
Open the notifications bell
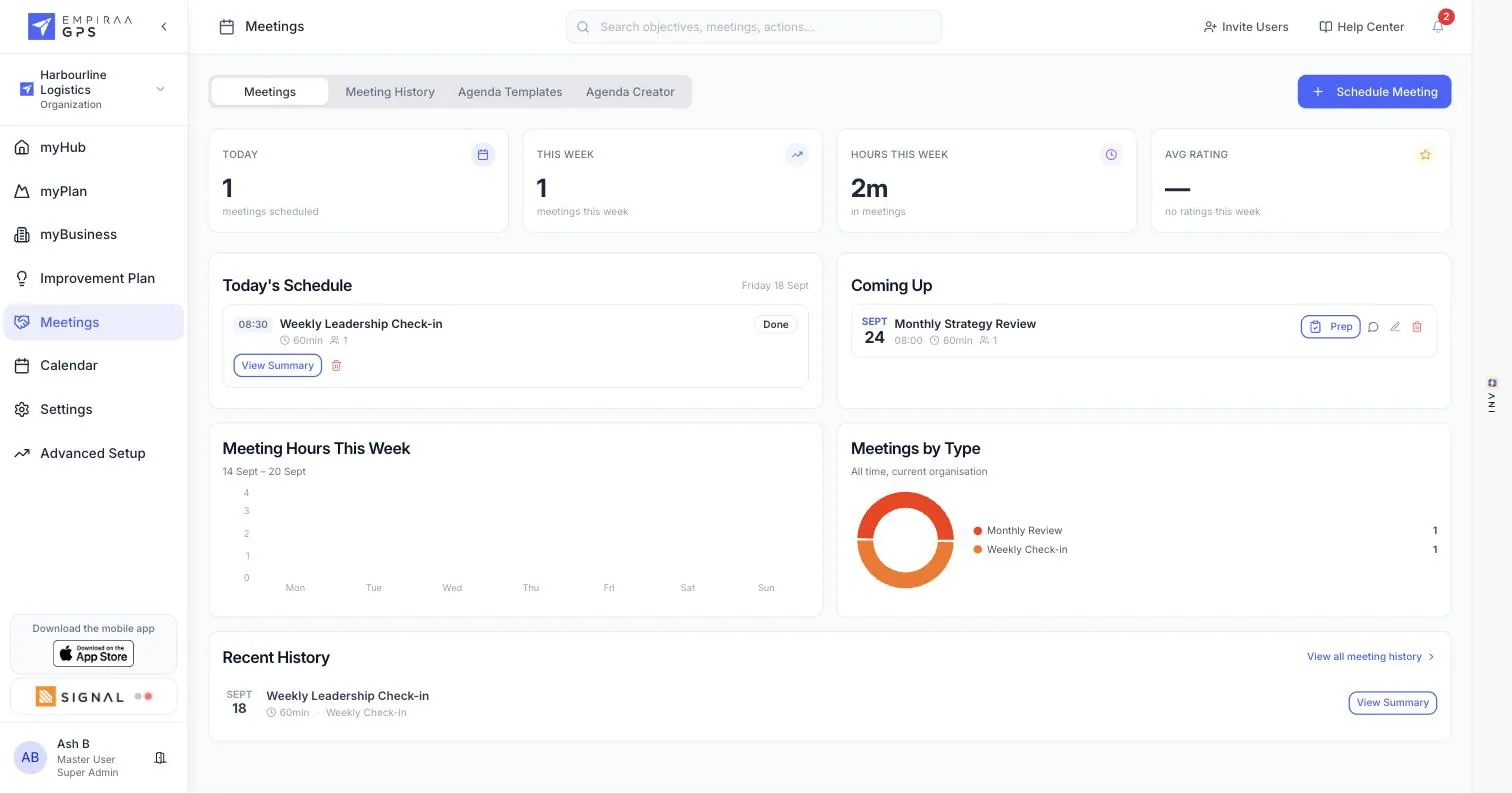tap(1438, 27)
